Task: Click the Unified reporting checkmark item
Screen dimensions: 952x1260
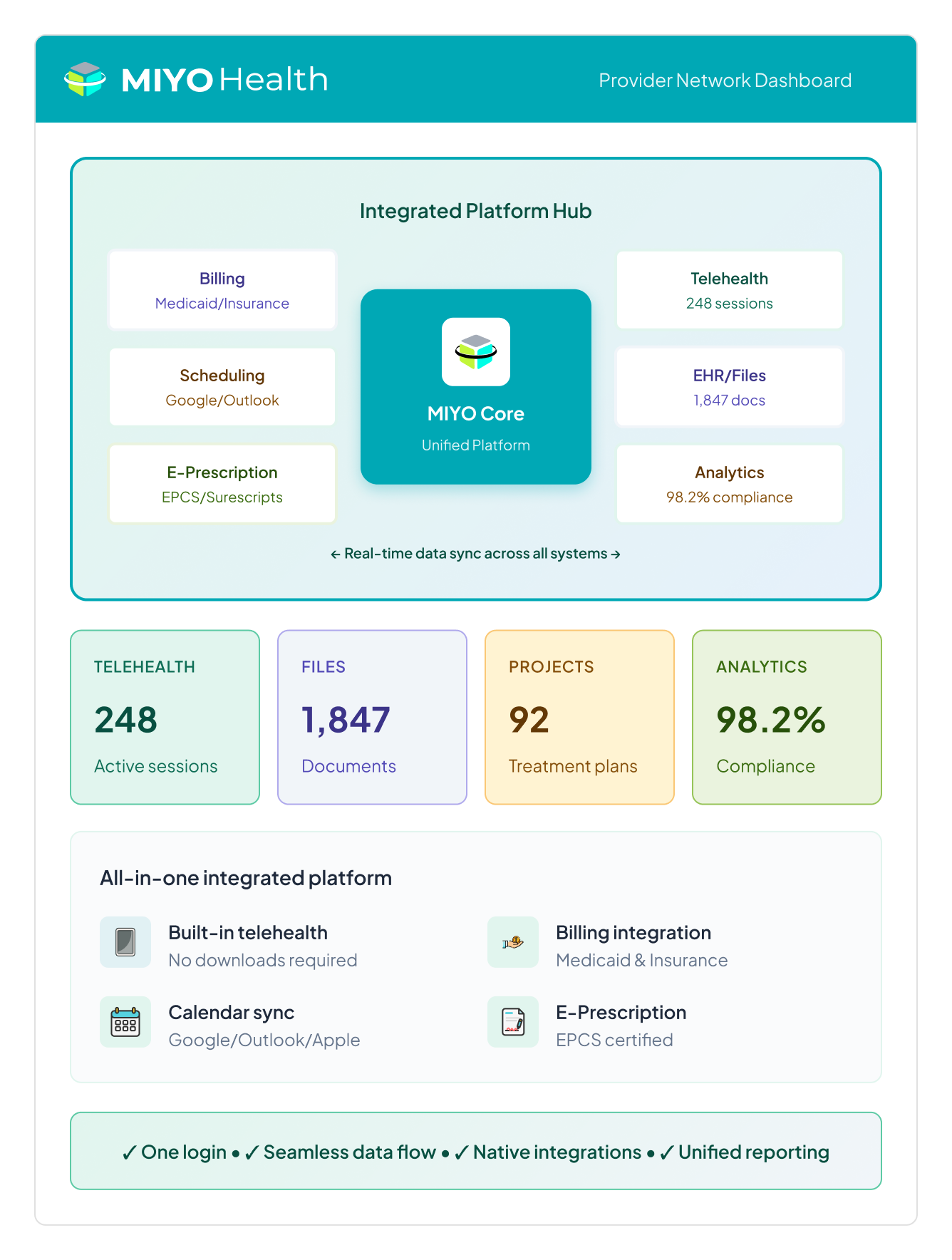Action: pos(745,1152)
